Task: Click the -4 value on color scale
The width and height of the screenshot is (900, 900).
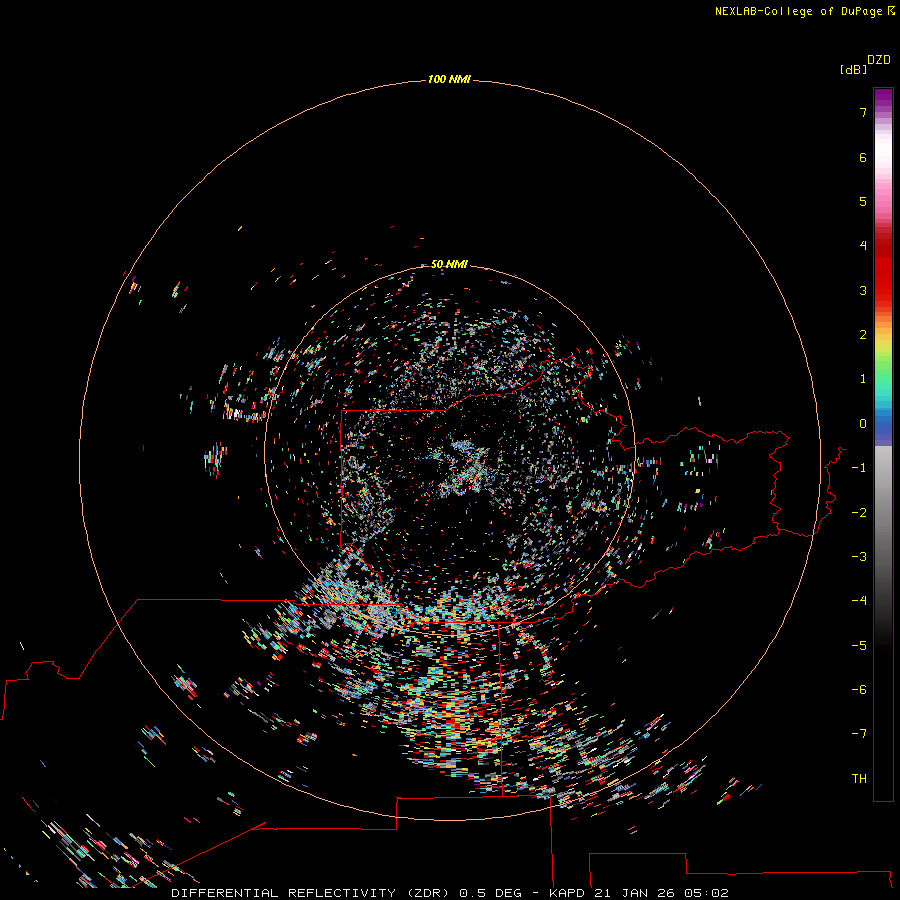Action: (x=859, y=601)
